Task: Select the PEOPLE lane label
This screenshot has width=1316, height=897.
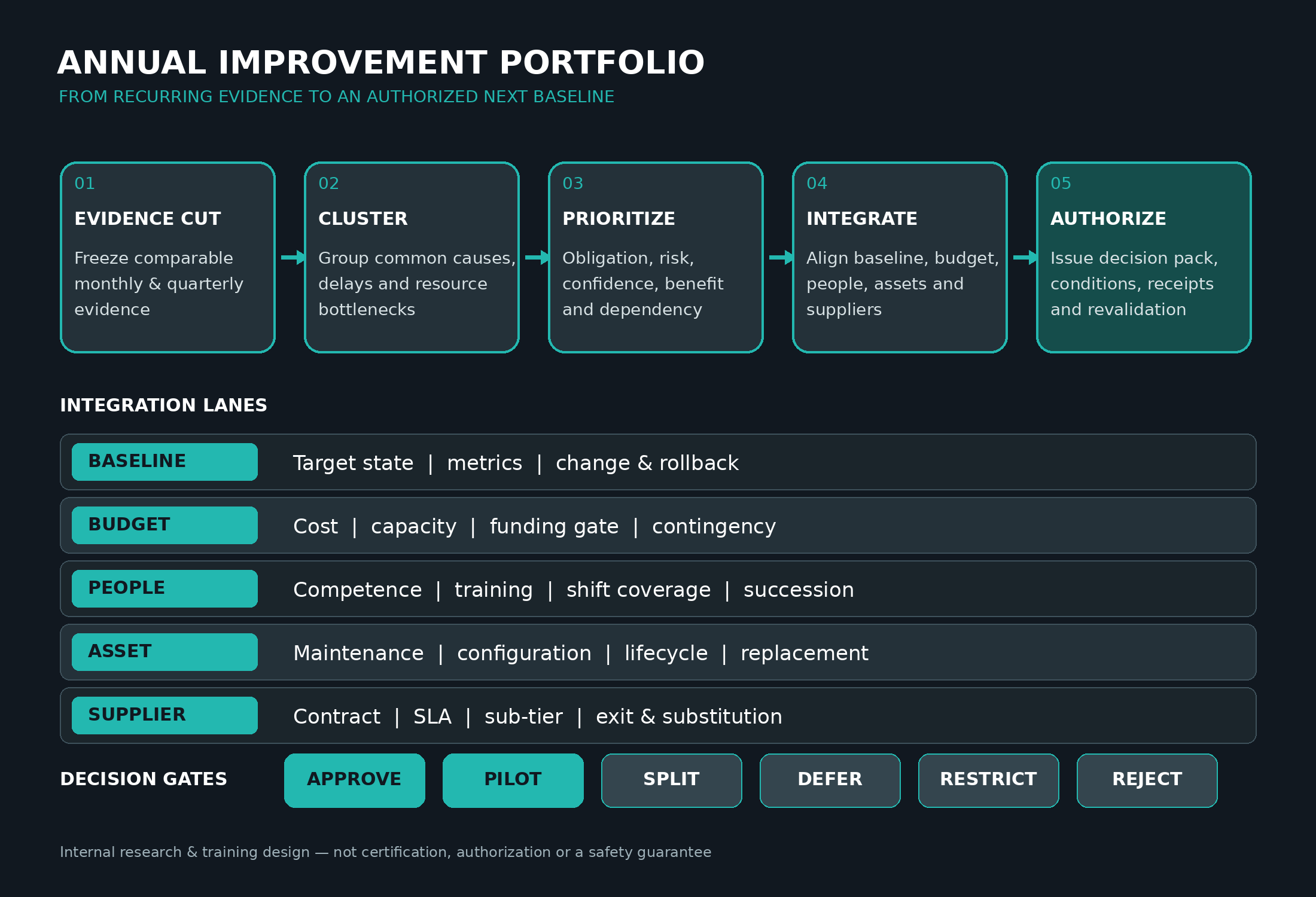Action: coord(164,588)
